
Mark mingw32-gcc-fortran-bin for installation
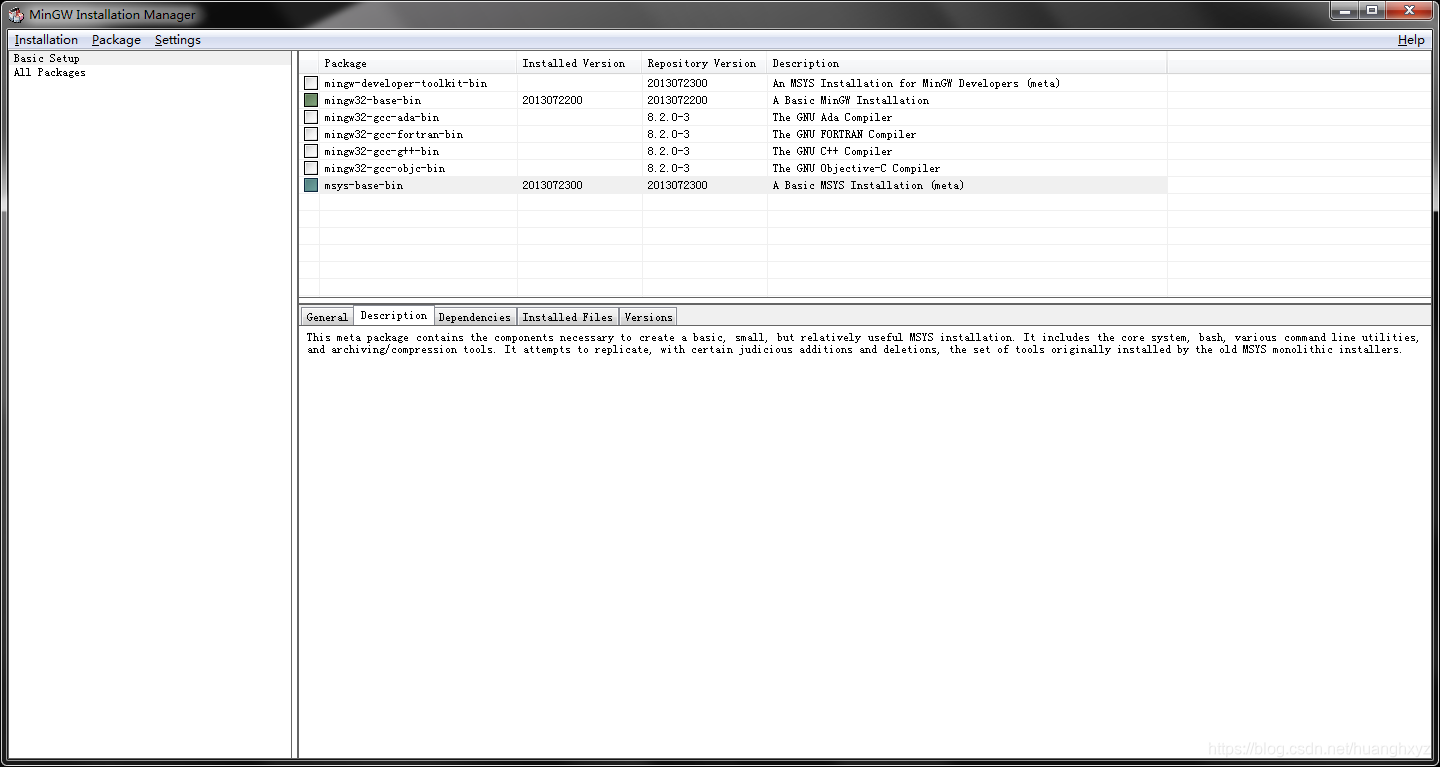[x=310, y=134]
